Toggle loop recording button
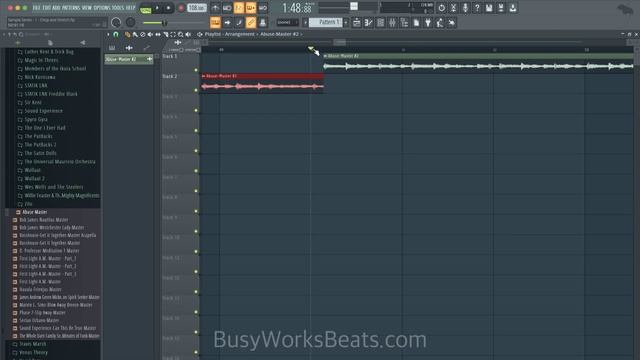 tap(262, 8)
